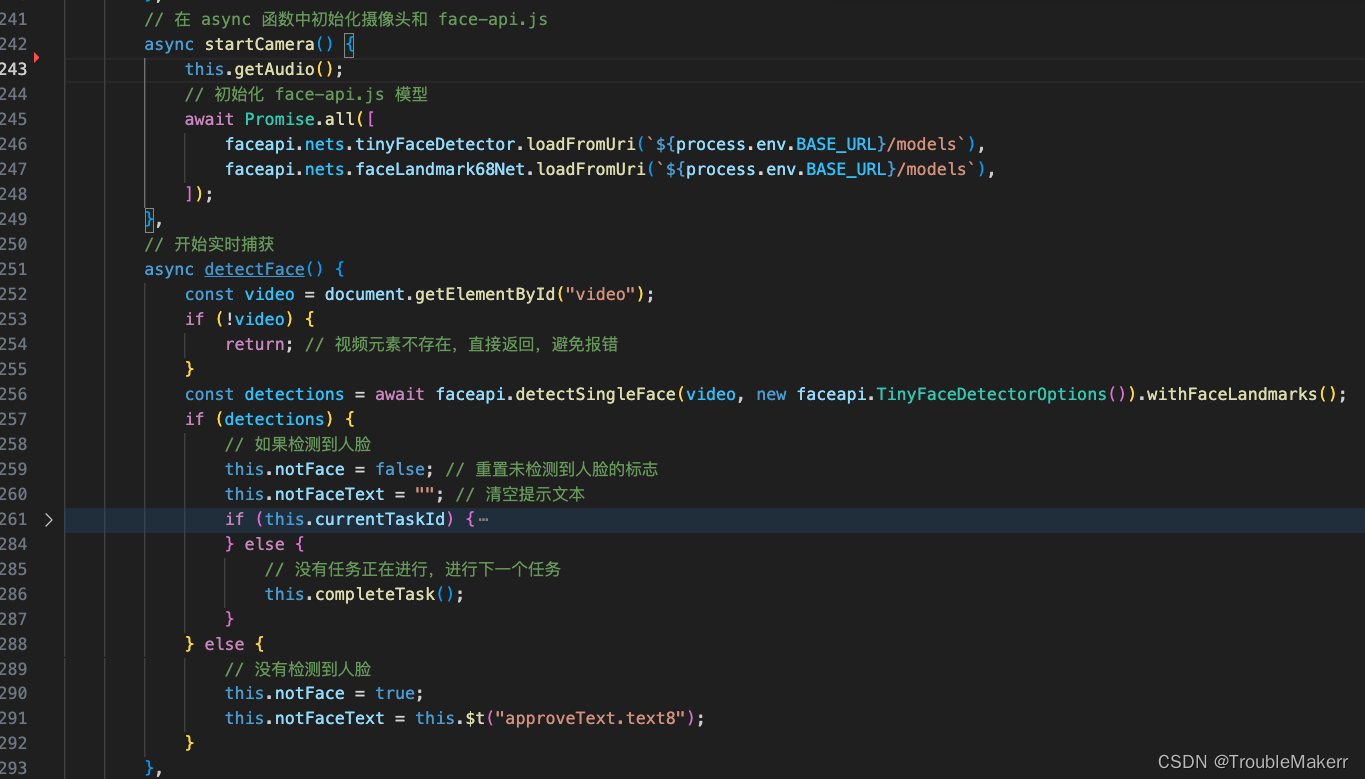
Task: Click the comment '没有检测到人脸' on line 289
Action: click(298, 669)
